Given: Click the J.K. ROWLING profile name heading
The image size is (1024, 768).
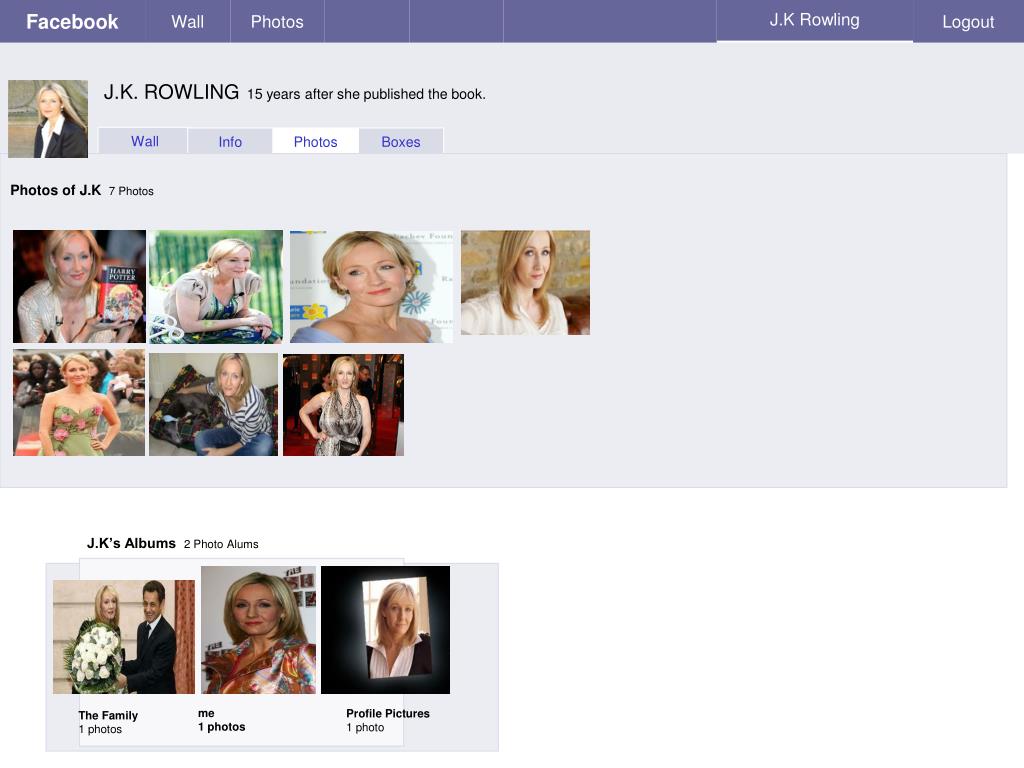Looking at the screenshot, I should point(171,92).
